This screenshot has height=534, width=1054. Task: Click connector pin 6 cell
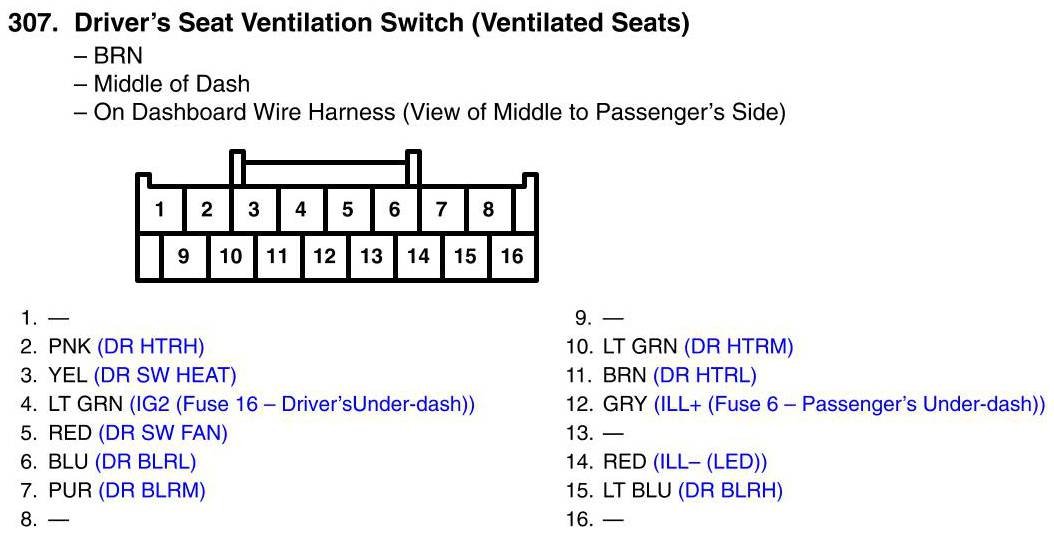pyautogui.click(x=395, y=210)
